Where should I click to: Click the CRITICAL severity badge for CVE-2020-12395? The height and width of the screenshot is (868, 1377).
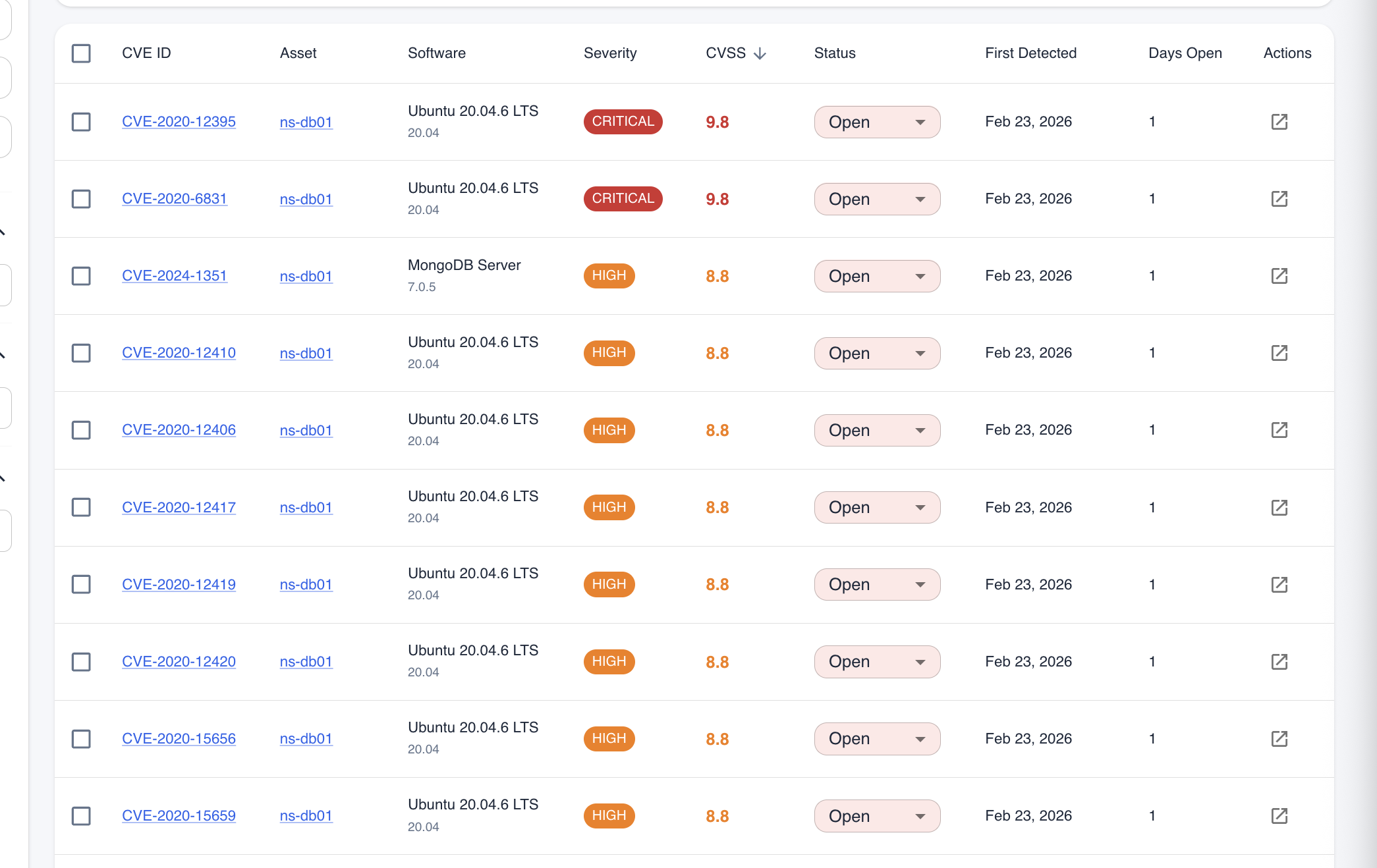tap(623, 122)
